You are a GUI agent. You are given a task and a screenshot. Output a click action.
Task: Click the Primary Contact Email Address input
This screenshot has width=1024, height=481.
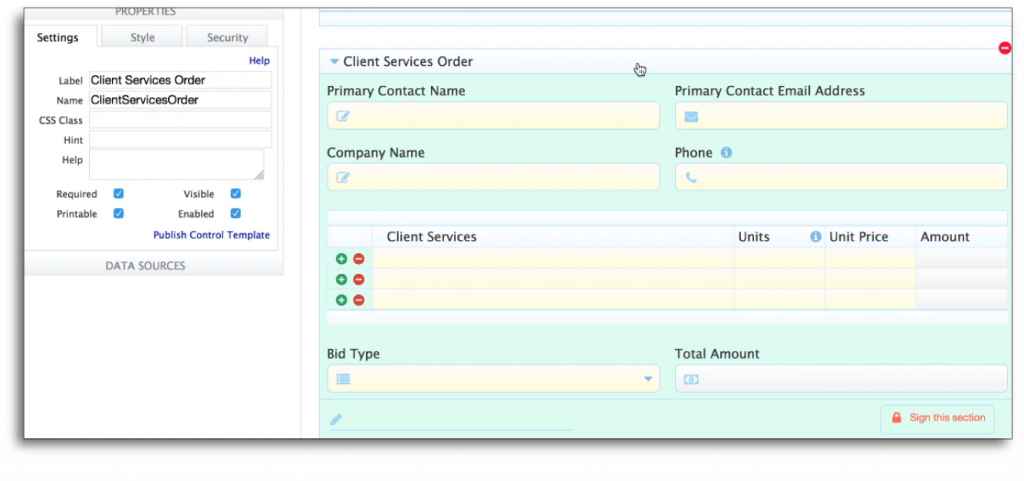click(x=841, y=116)
